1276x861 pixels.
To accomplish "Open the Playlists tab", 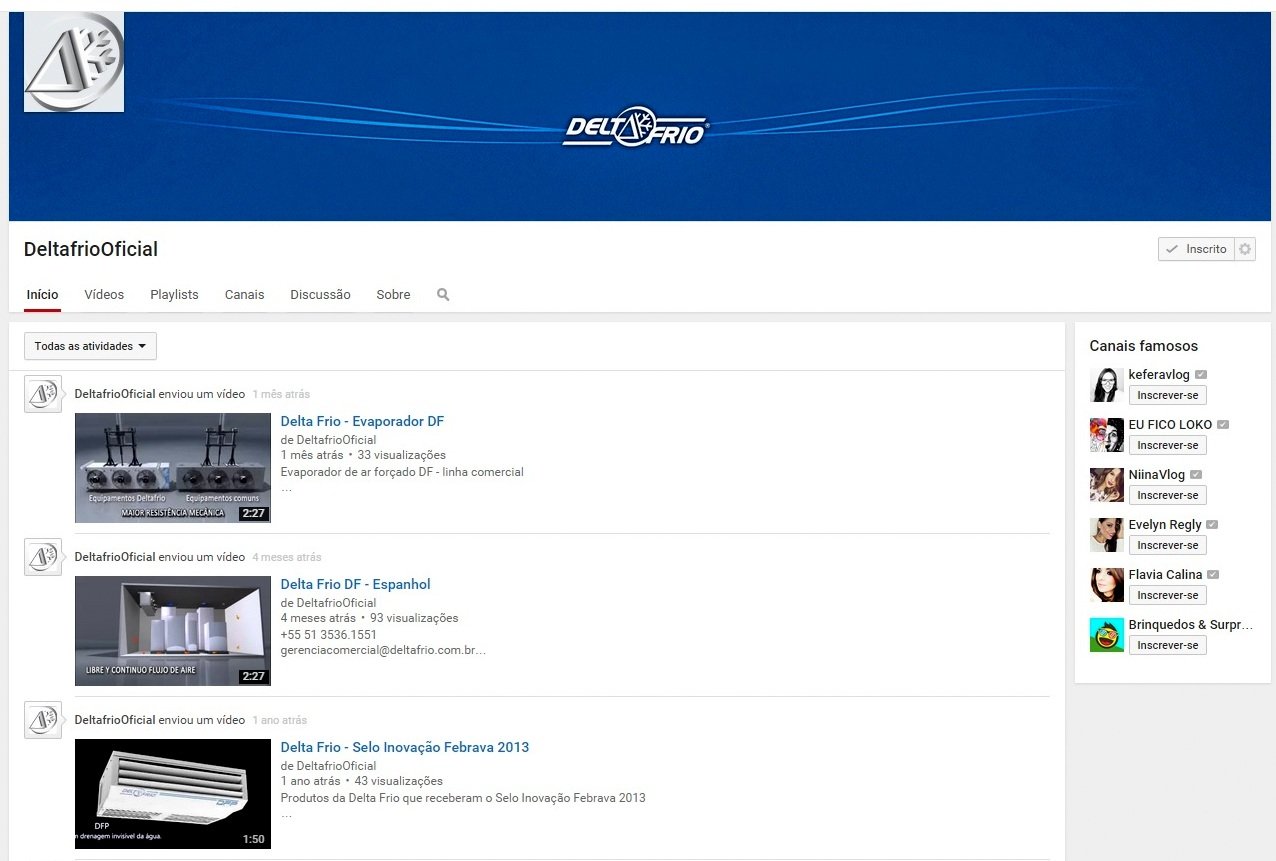I will click(x=174, y=295).
